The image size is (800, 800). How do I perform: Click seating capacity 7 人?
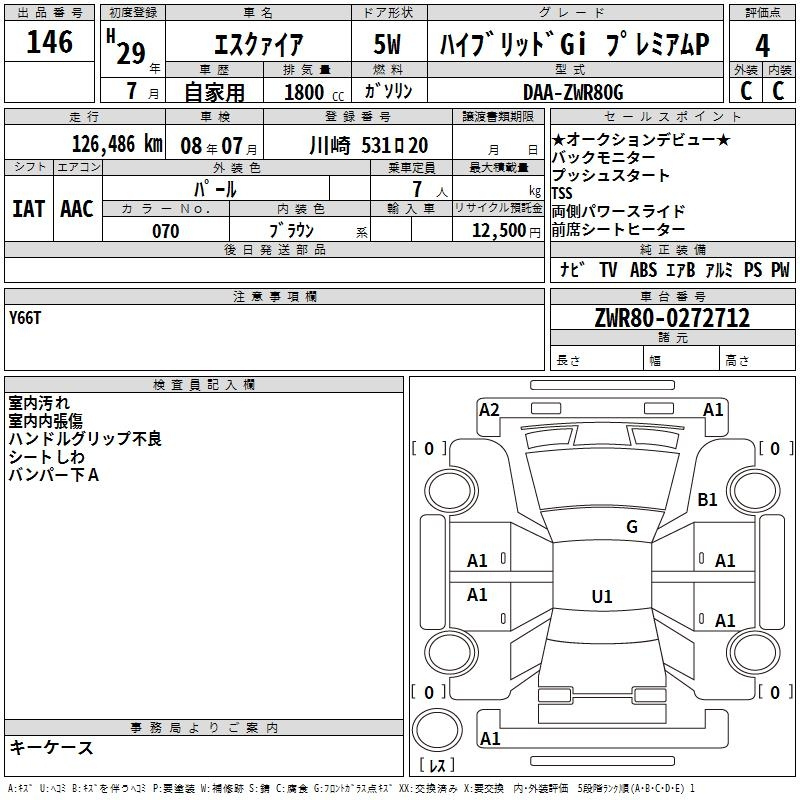click(x=430, y=189)
